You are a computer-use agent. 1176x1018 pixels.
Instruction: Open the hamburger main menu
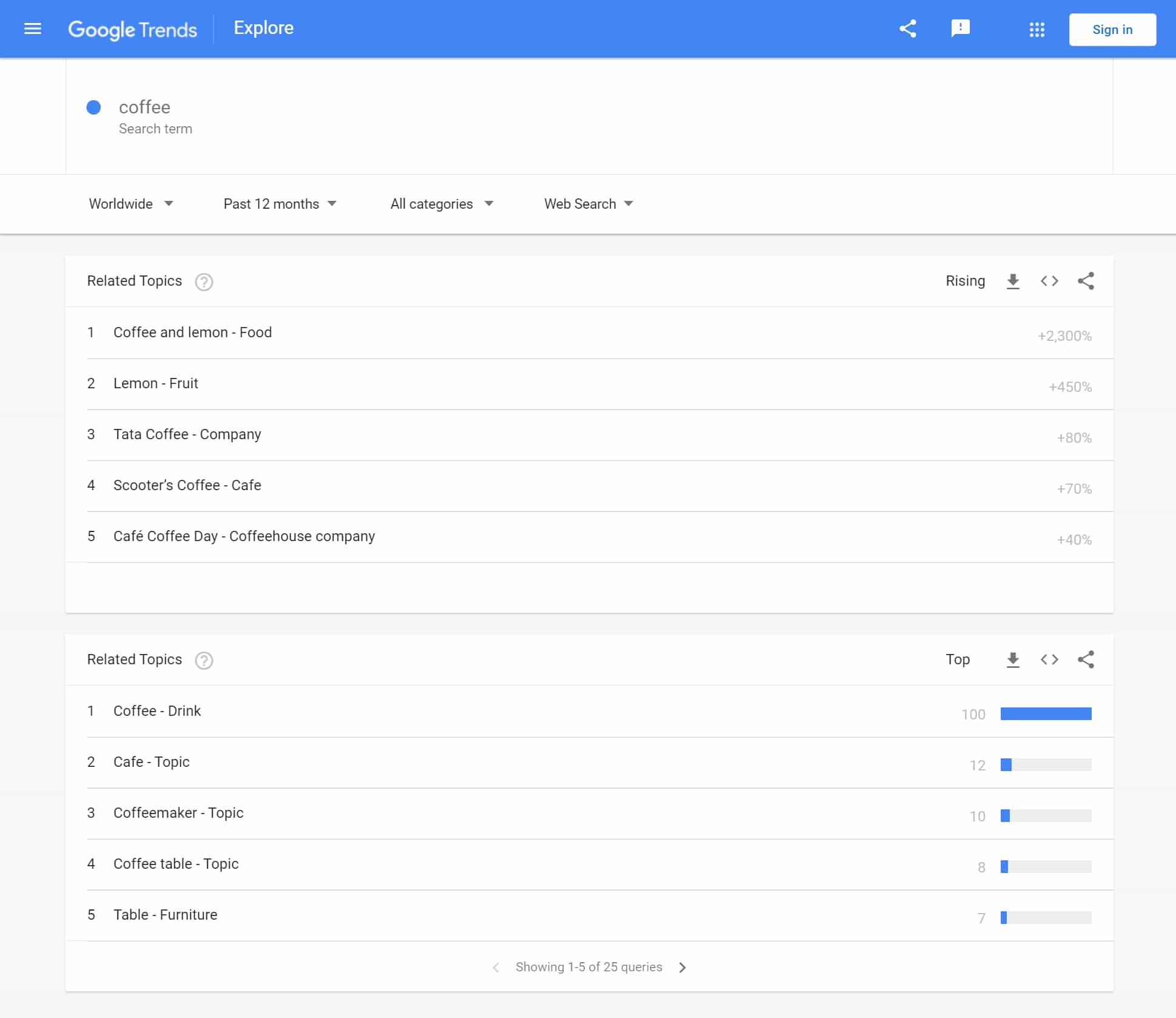coord(33,29)
